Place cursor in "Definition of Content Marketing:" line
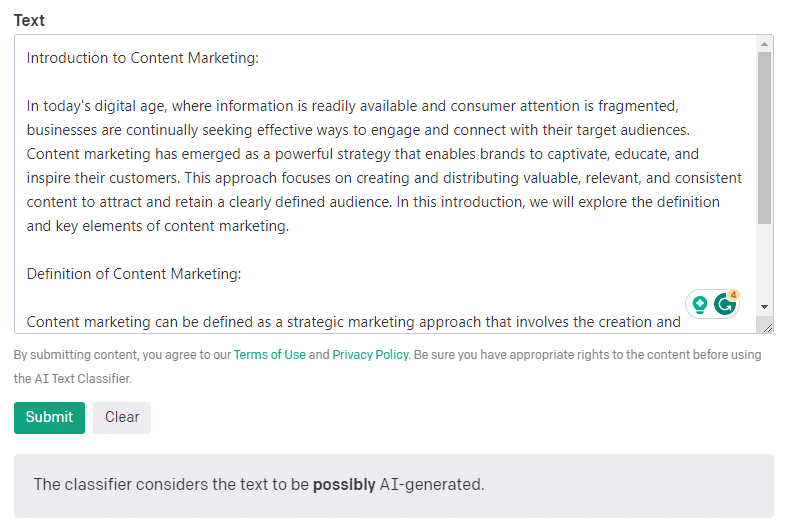This screenshot has height=527, width=786. point(134,274)
